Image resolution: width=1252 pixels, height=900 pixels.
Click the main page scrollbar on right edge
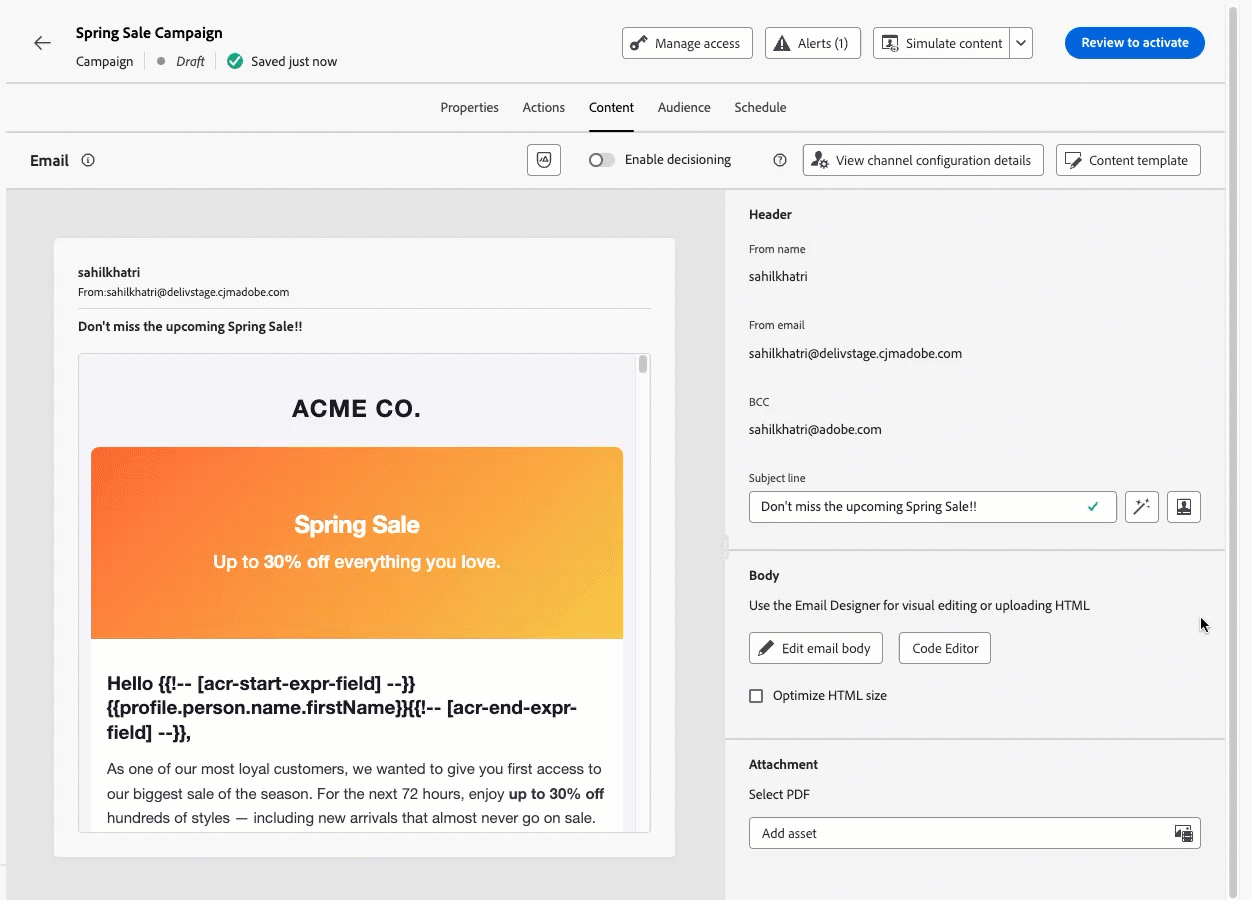click(x=1232, y=450)
